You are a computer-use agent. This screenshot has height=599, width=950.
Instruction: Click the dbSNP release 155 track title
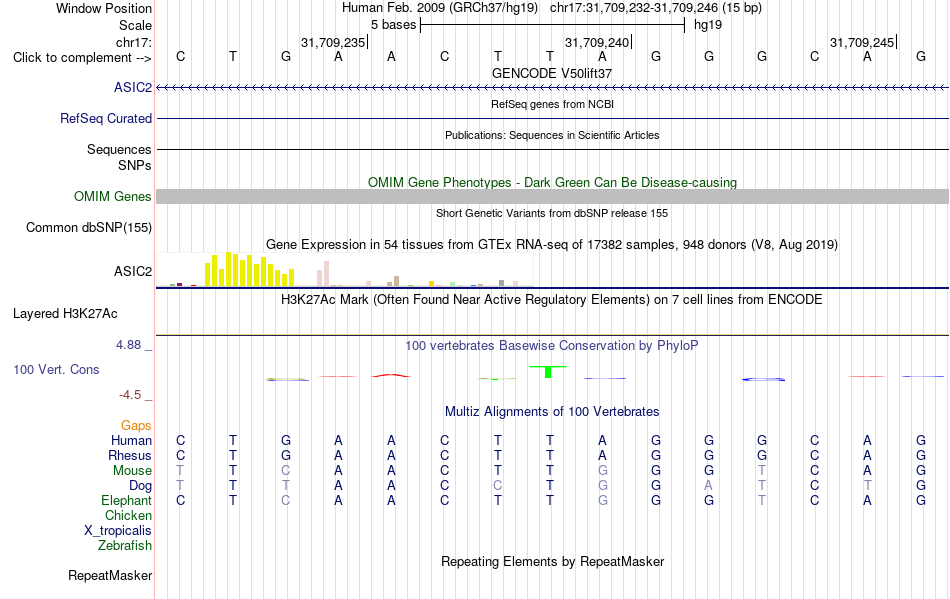point(552,213)
